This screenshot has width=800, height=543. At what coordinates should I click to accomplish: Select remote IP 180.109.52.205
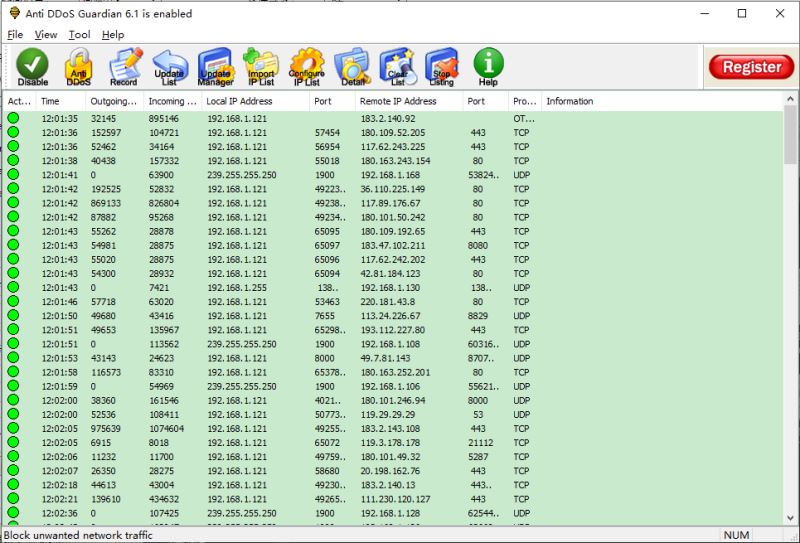(393, 133)
